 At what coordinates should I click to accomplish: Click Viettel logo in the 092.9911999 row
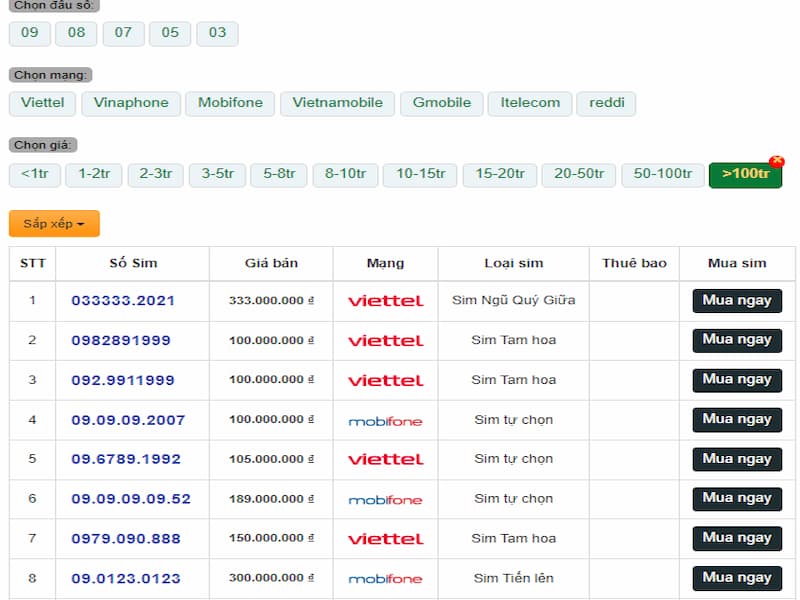click(386, 381)
